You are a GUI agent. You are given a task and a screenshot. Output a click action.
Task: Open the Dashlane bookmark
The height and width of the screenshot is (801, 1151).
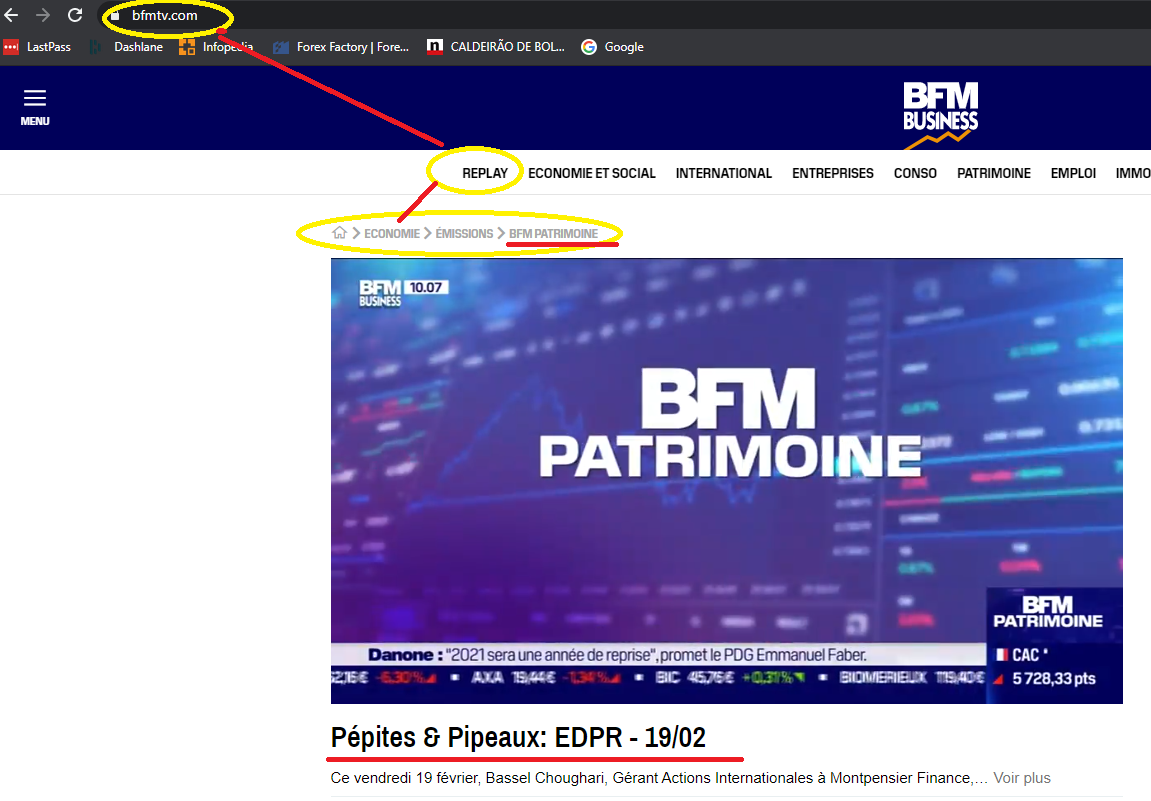(126, 47)
